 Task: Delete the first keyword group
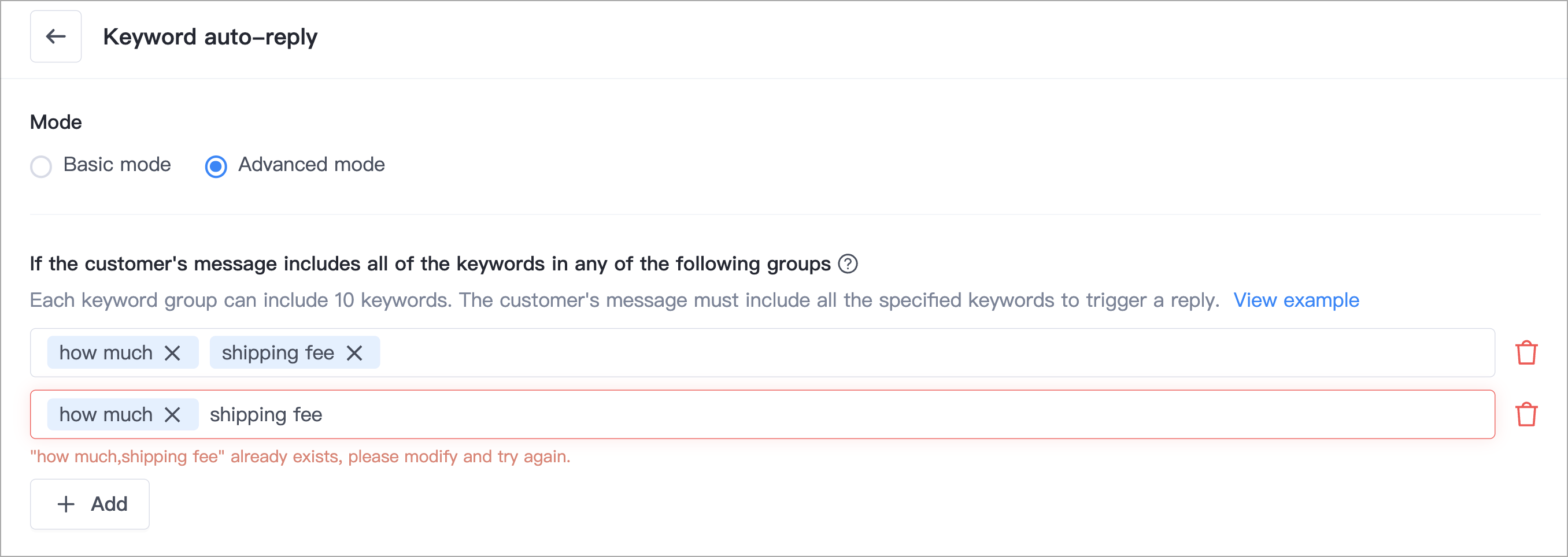tap(1526, 352)
